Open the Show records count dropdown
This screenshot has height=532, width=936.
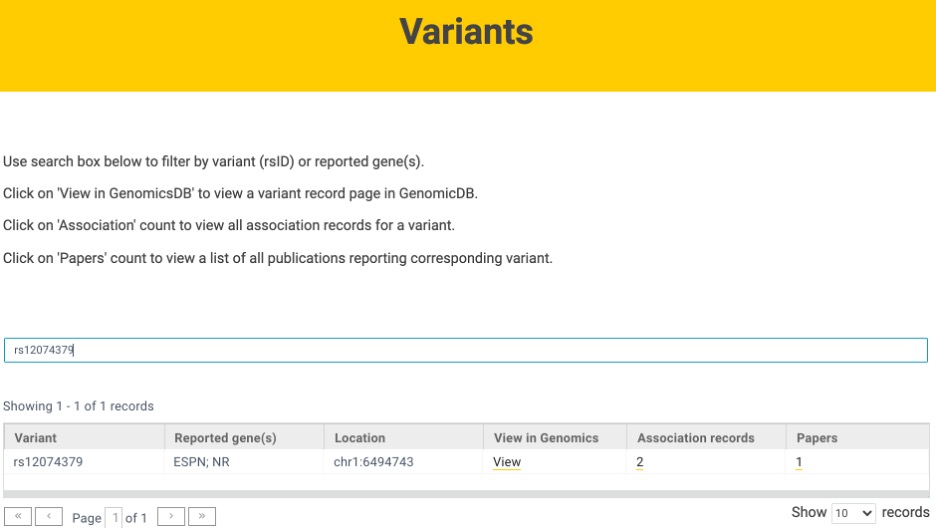point(853,513)
